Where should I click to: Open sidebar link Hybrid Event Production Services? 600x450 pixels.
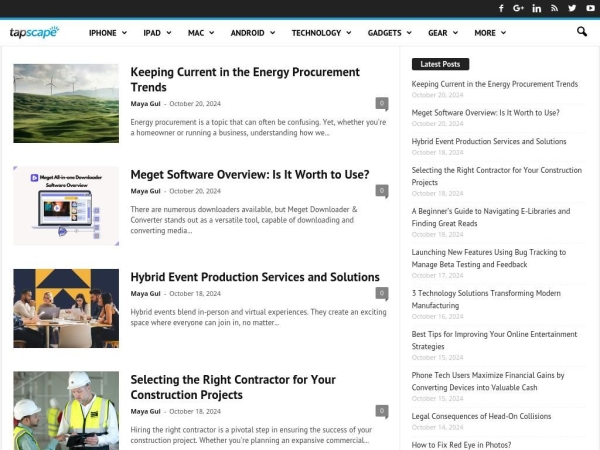[489, 142]
